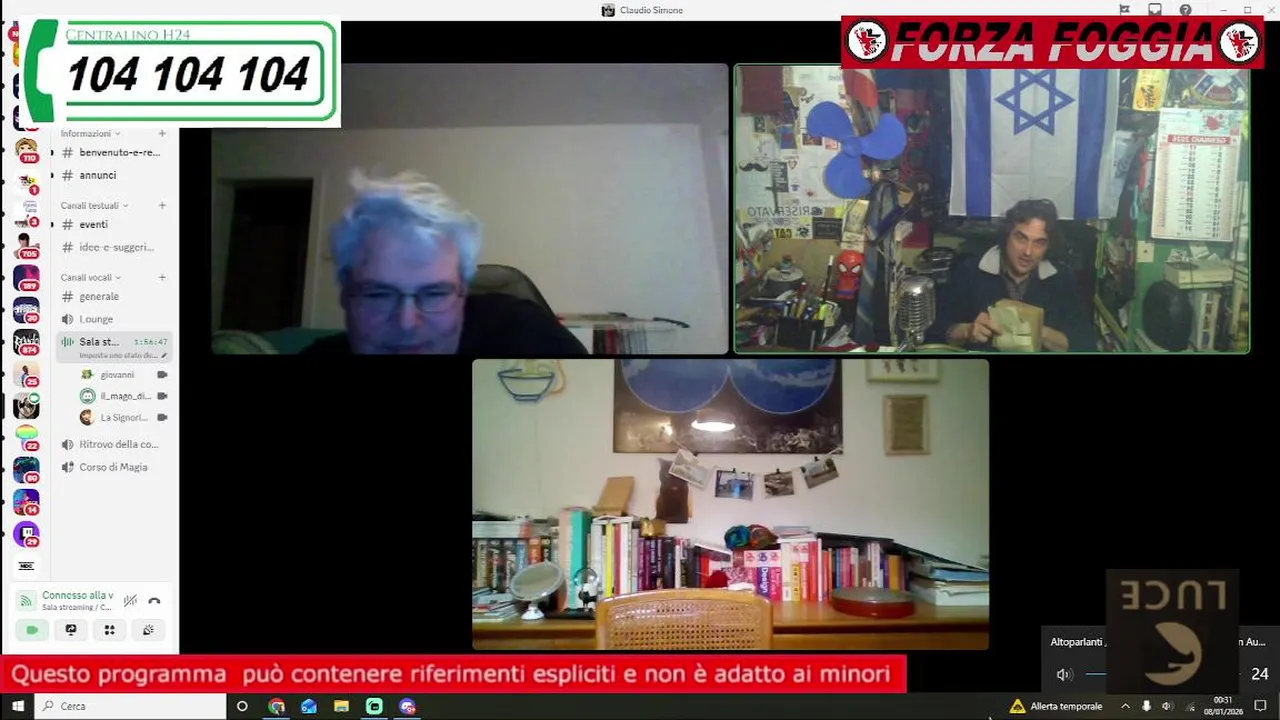The width and height of the screenshot is (1280, 720).
Task: Open Cortana circle on the taskbar
Action: coord(242,706)
